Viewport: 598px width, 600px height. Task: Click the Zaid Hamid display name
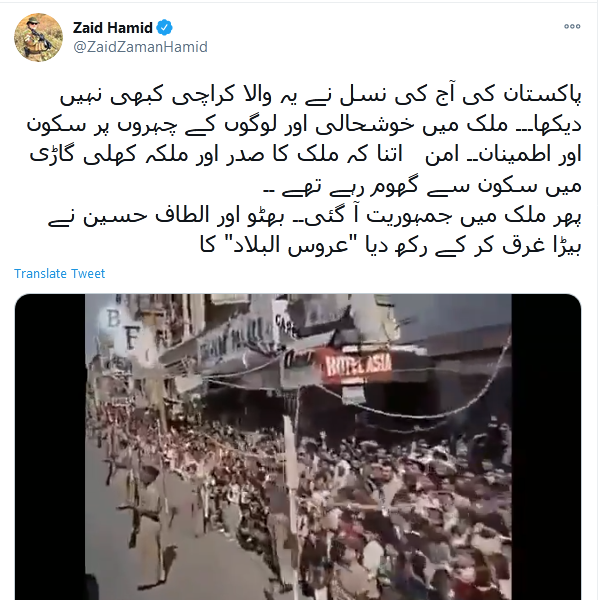[x=113, y=28]
